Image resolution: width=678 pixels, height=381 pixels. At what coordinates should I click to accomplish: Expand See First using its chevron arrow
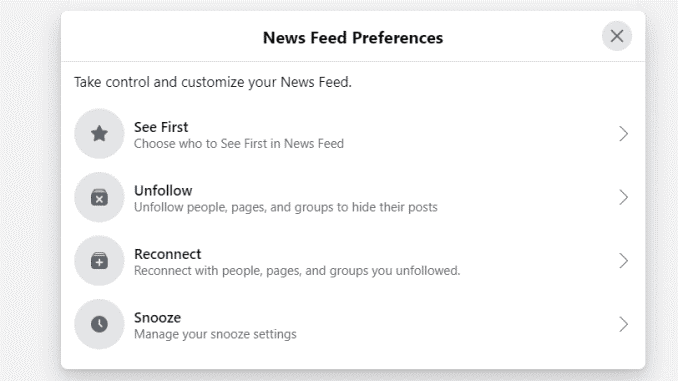coord(623,134)
